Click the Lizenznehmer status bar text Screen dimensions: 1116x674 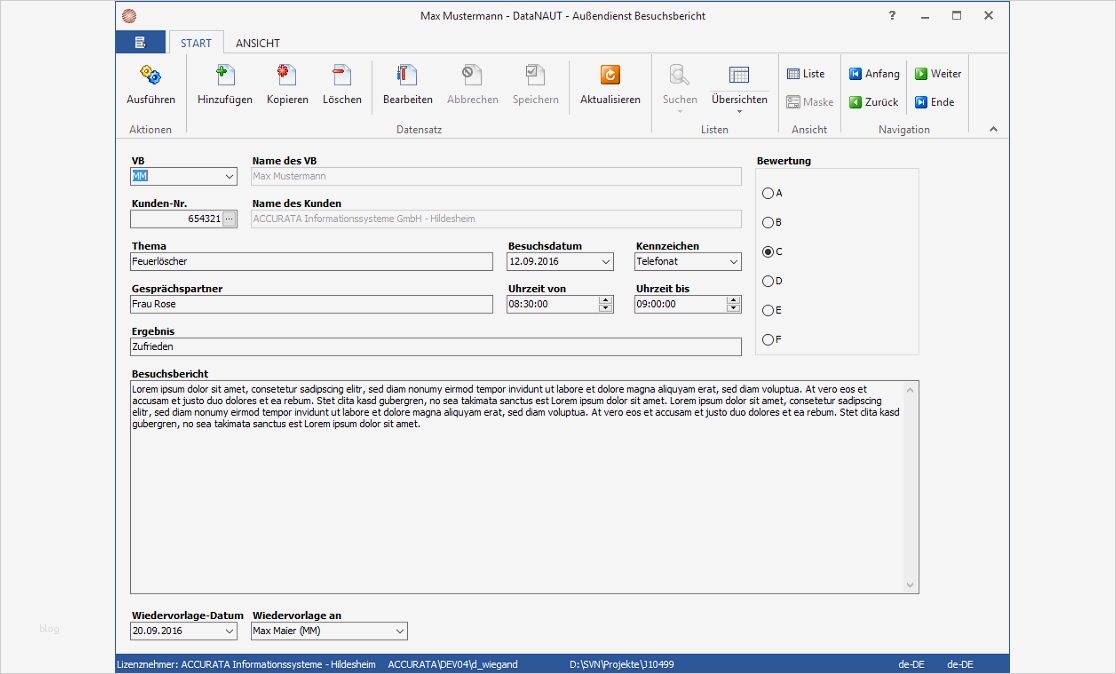pos(246,664)
